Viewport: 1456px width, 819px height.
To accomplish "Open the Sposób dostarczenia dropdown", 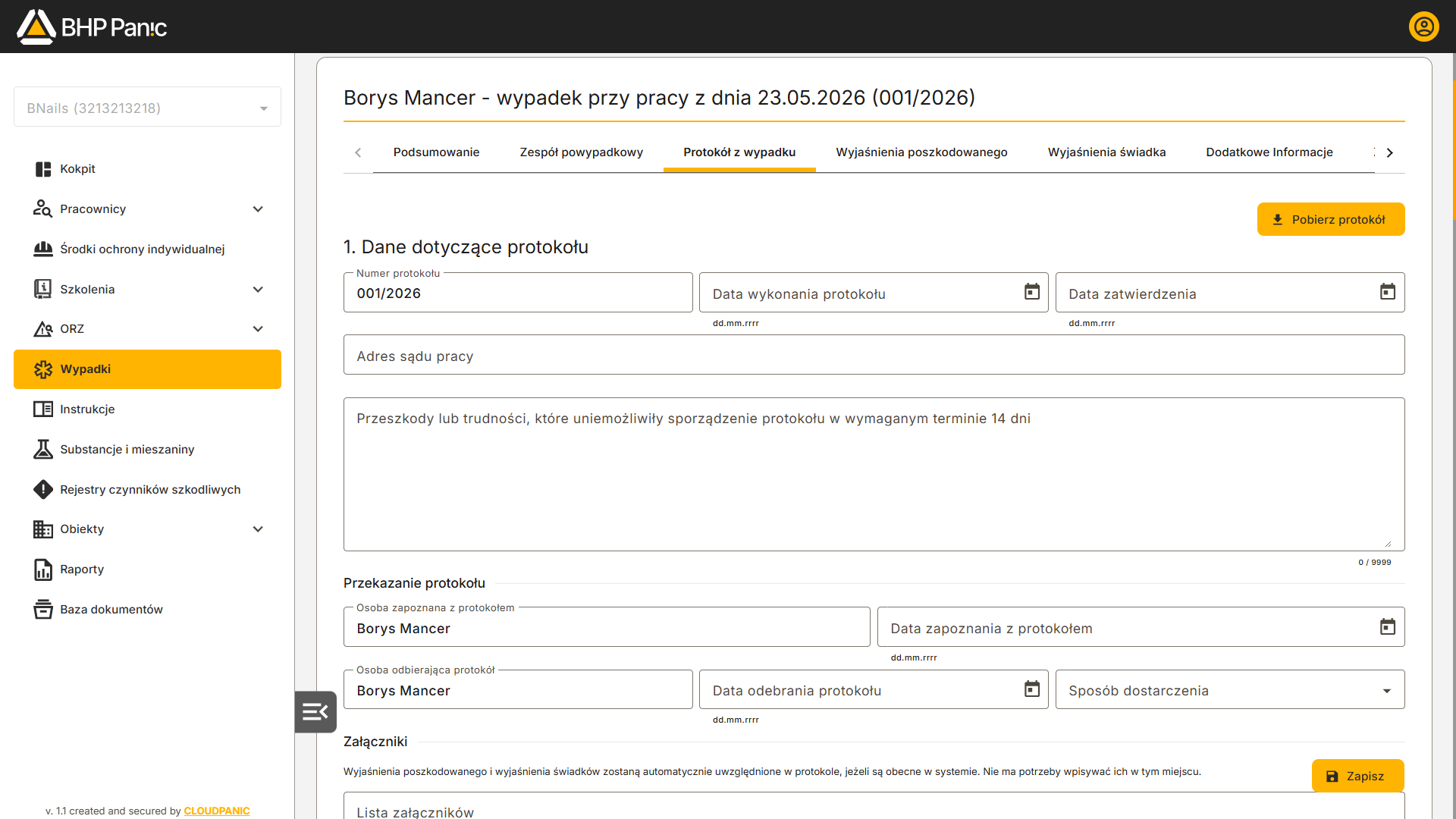I will (1229, 689).
